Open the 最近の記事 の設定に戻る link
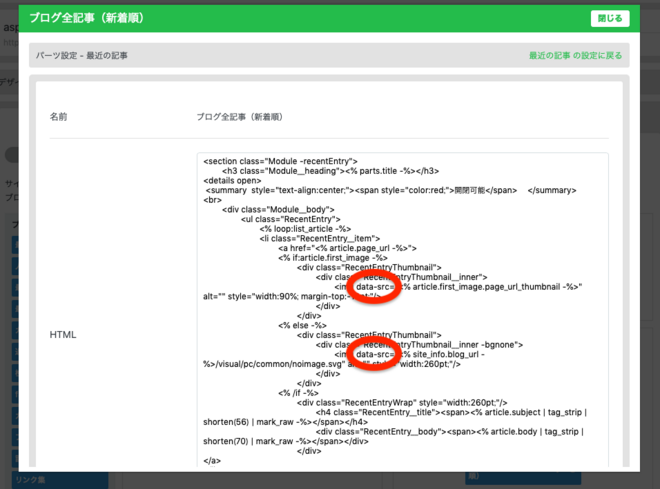660x489 pixels. (575, 55)
